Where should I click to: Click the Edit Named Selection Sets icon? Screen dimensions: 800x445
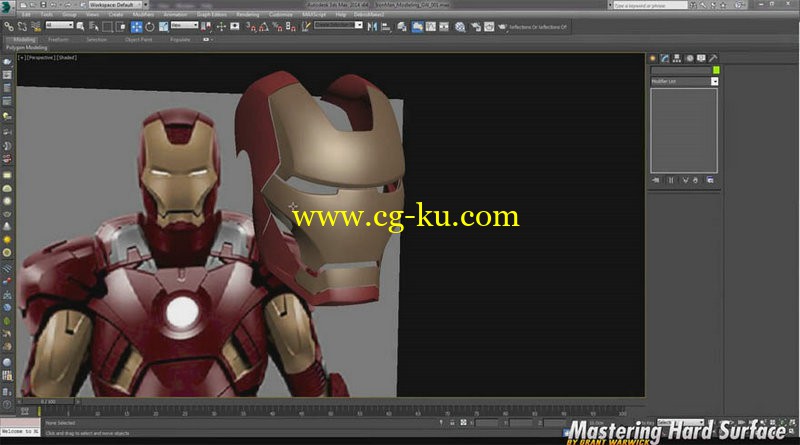pos(306,27)
